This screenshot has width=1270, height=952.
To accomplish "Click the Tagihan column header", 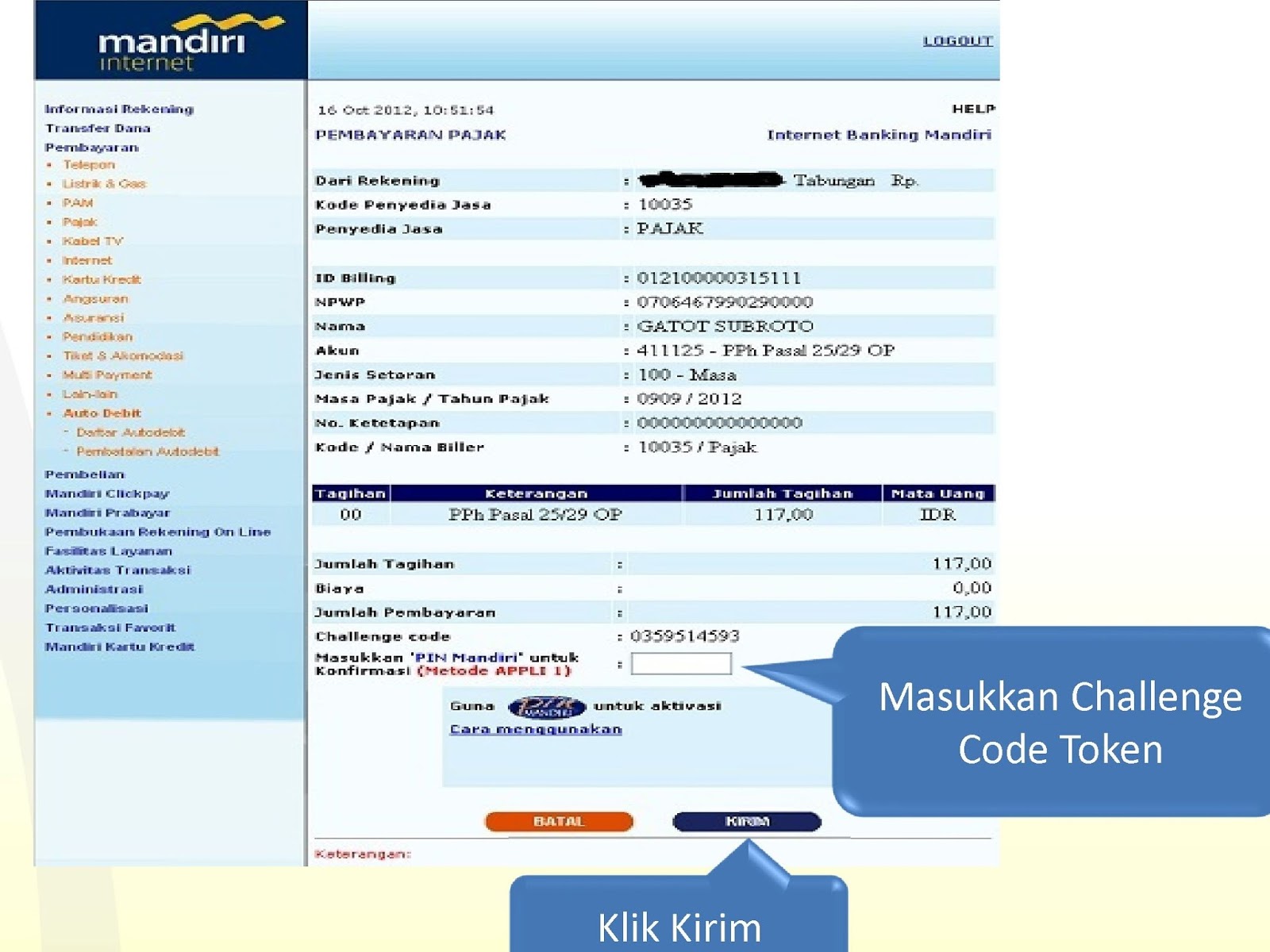I will pos(351,493).
